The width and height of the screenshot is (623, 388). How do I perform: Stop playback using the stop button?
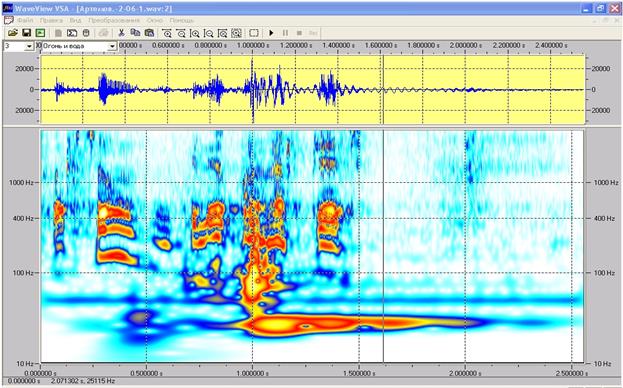[299, 33]
